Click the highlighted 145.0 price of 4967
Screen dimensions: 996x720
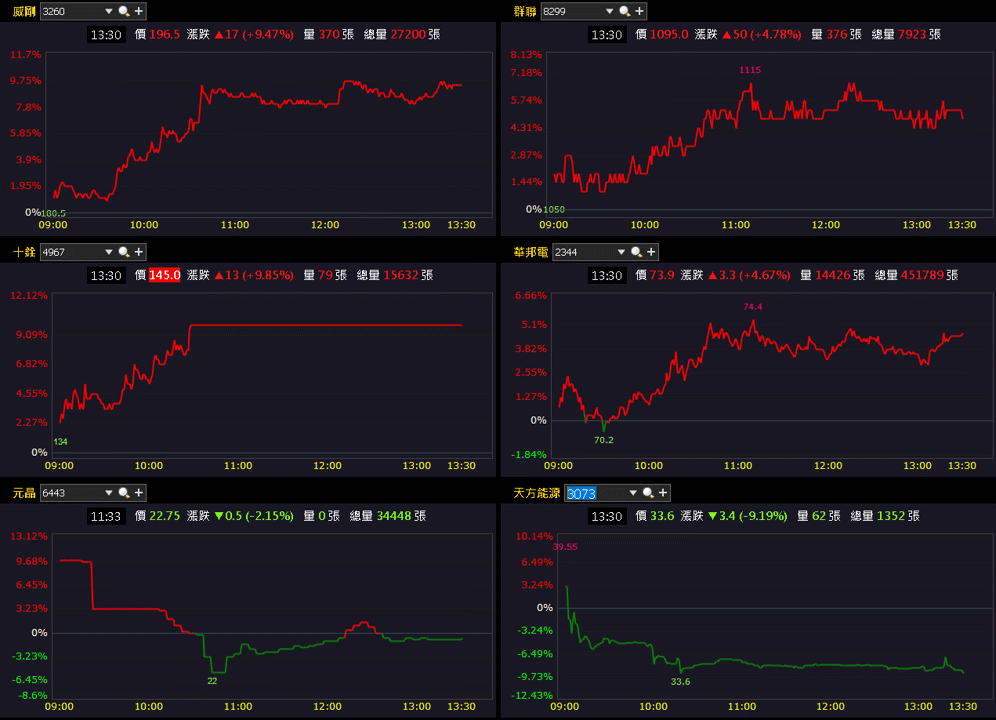tap(165, 275)
